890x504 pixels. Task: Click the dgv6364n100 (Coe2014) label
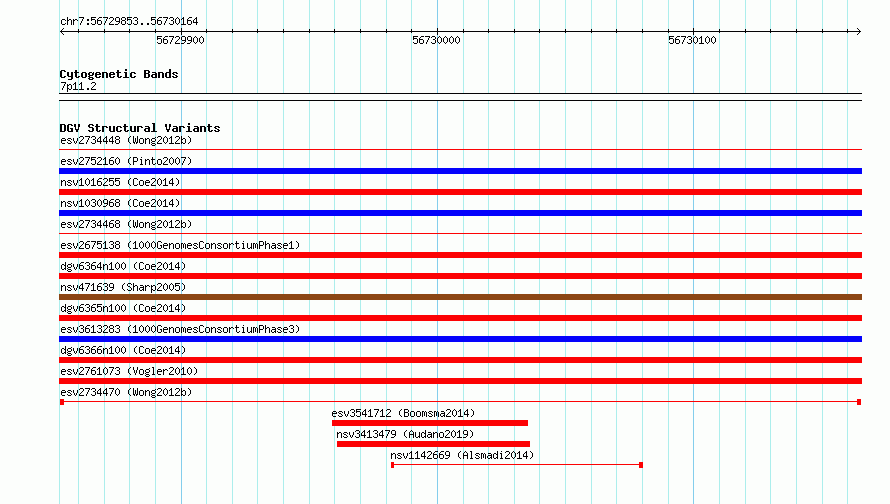(x=123, y=266)
